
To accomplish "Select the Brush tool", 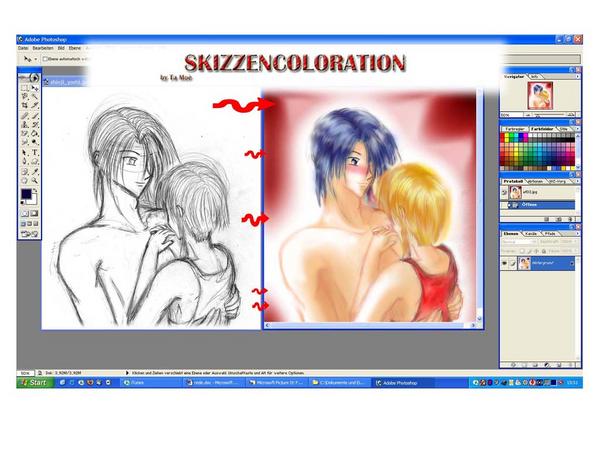I will (x=34, y=115).
